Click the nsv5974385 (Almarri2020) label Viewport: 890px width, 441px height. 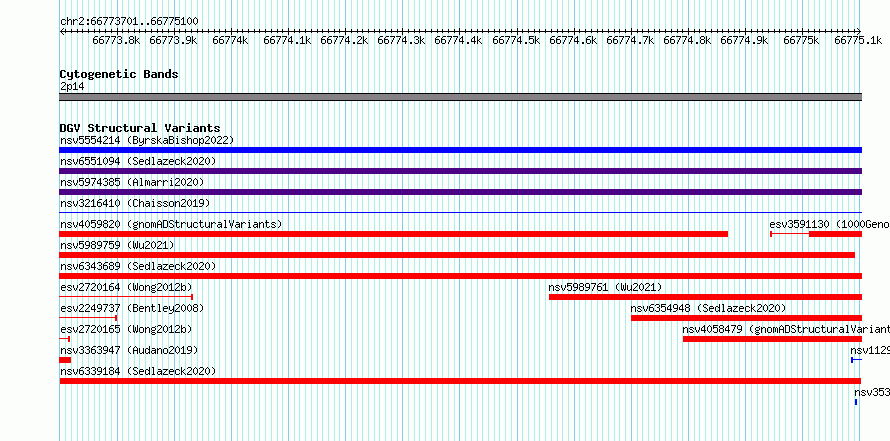[132, 182]
